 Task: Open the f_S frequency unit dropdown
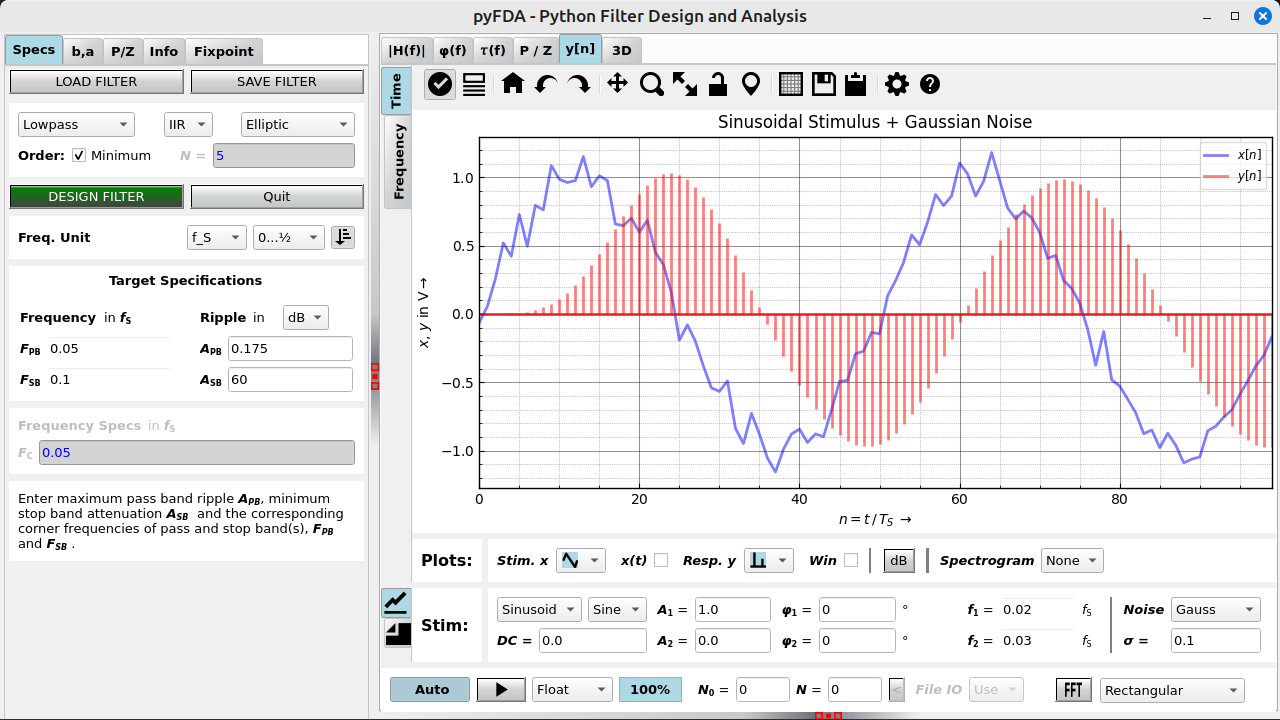tap(217, 237)
